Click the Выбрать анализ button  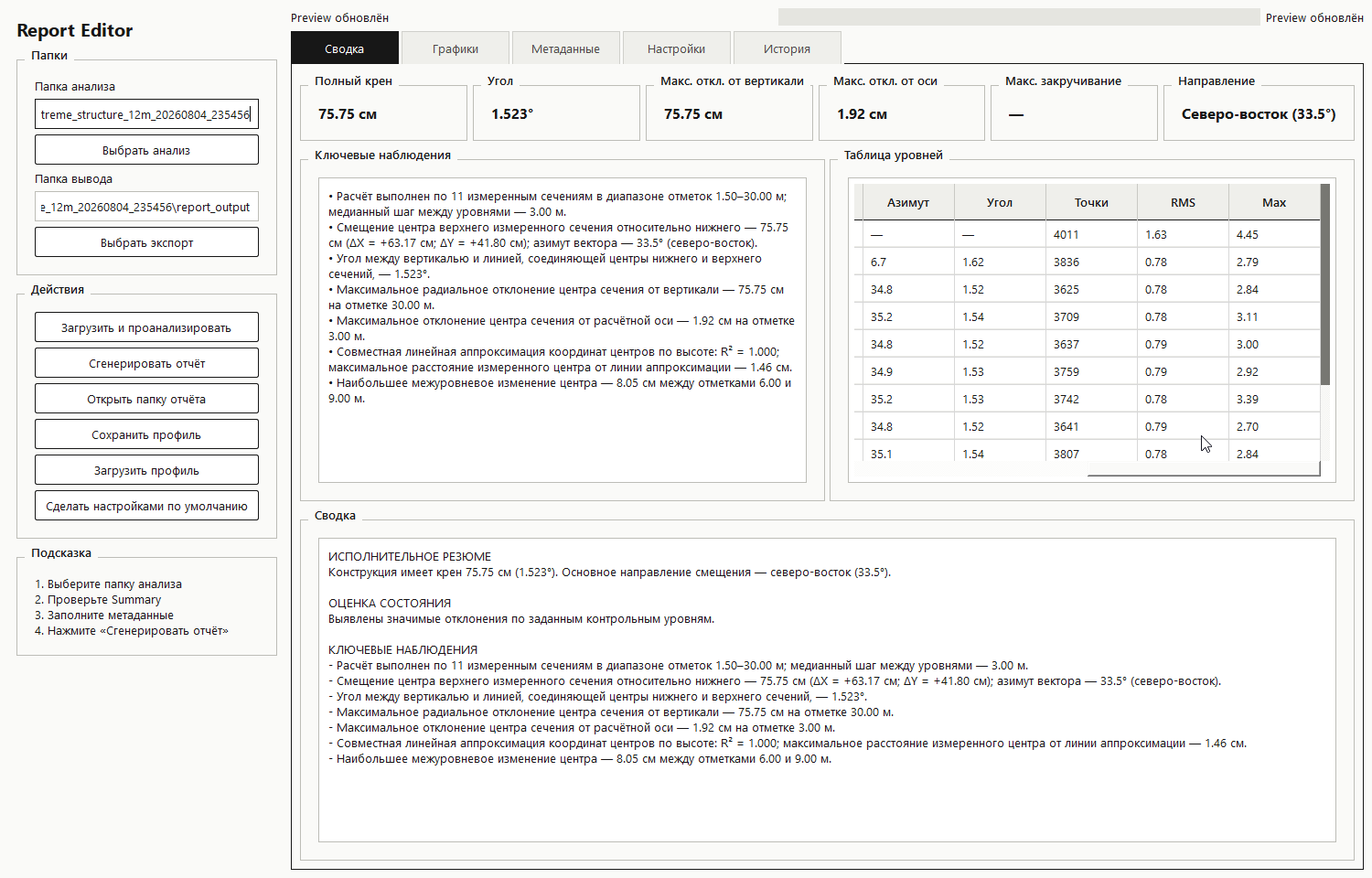coord(146,150)
